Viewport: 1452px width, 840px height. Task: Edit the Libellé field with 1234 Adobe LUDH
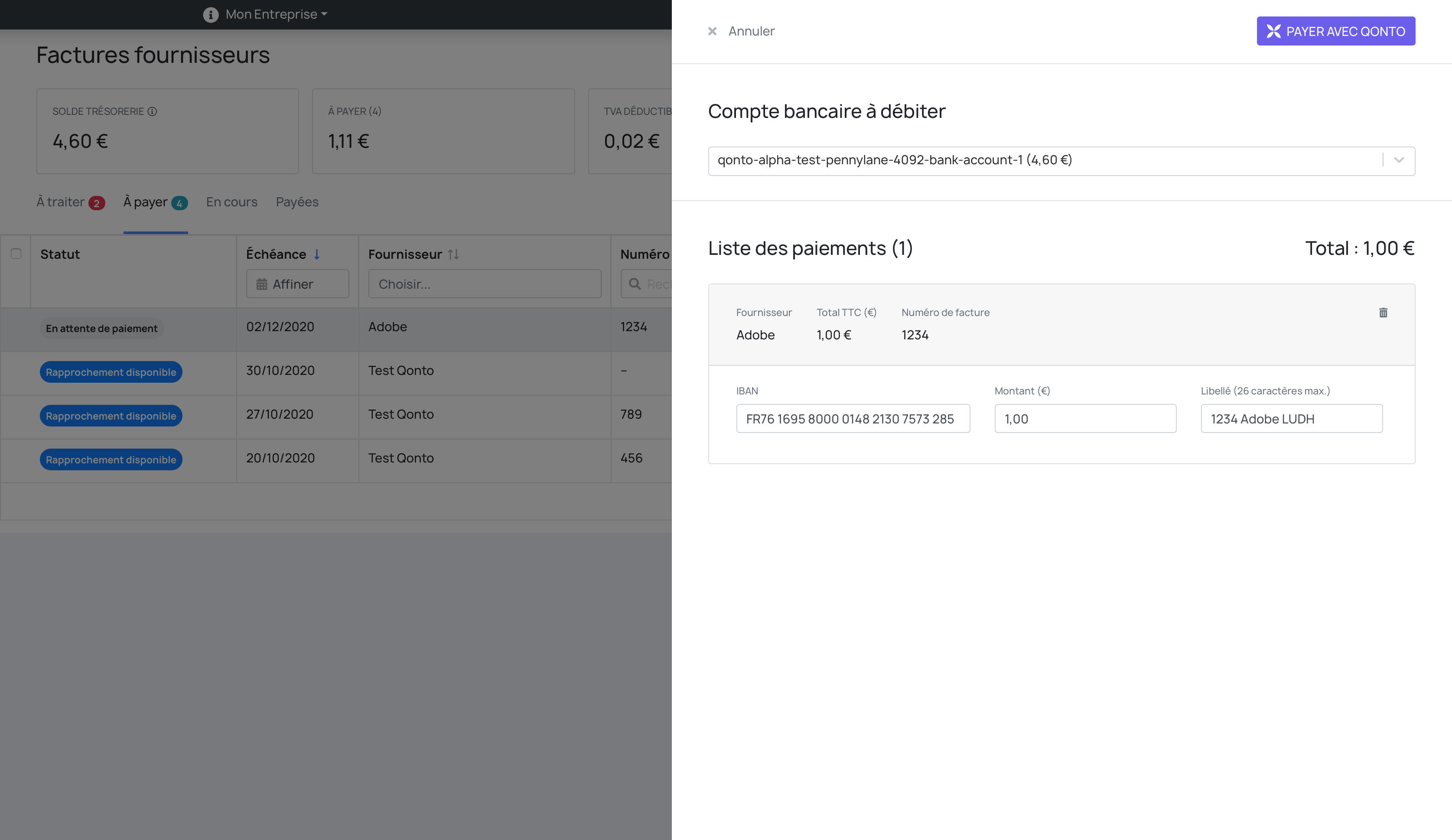1291,419
